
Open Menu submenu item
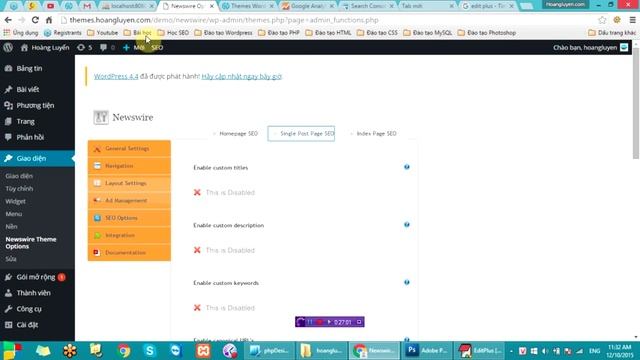[14, 214]
